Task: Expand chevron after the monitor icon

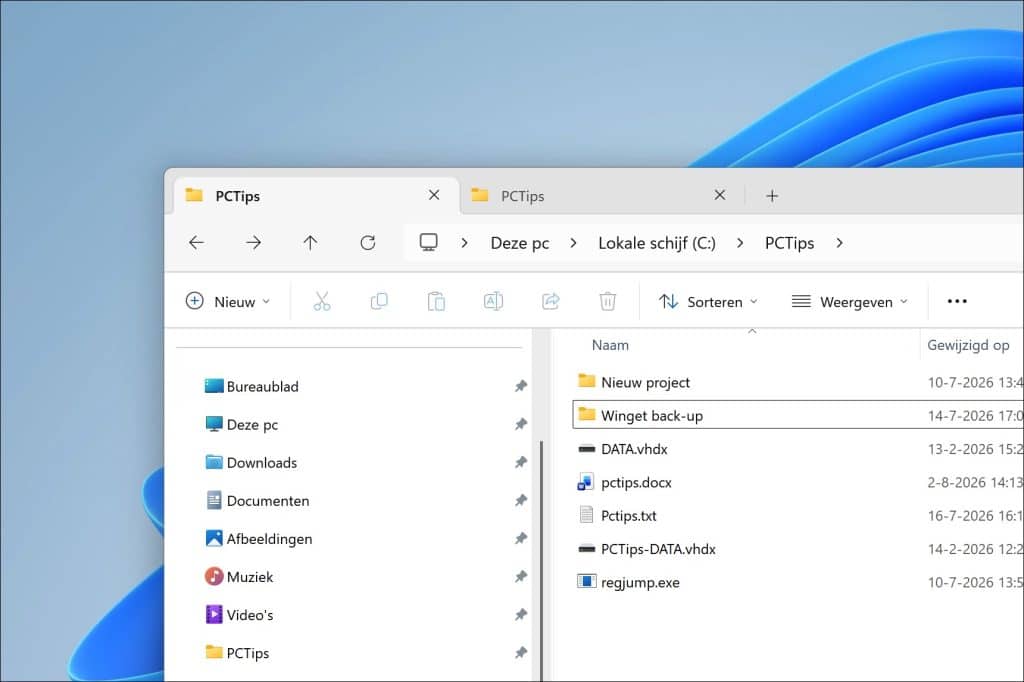Action: click(x=464, y=243)
